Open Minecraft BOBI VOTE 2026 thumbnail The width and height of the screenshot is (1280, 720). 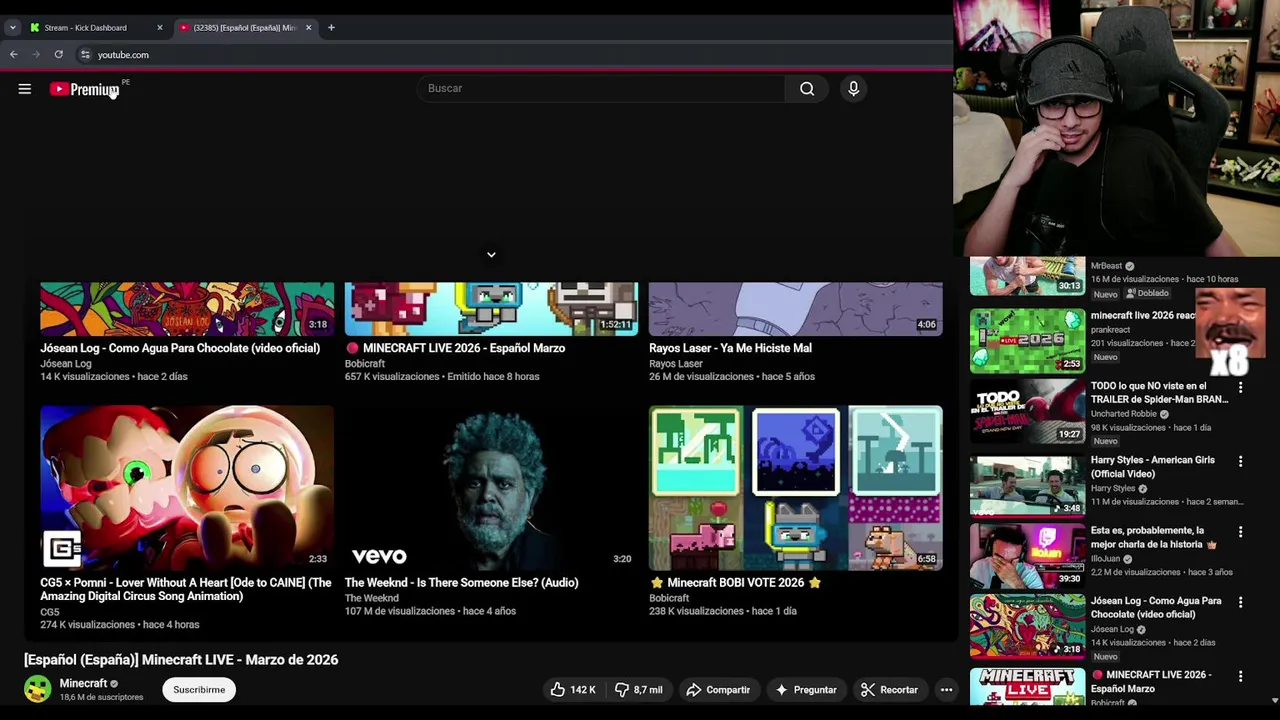[795, 488]
